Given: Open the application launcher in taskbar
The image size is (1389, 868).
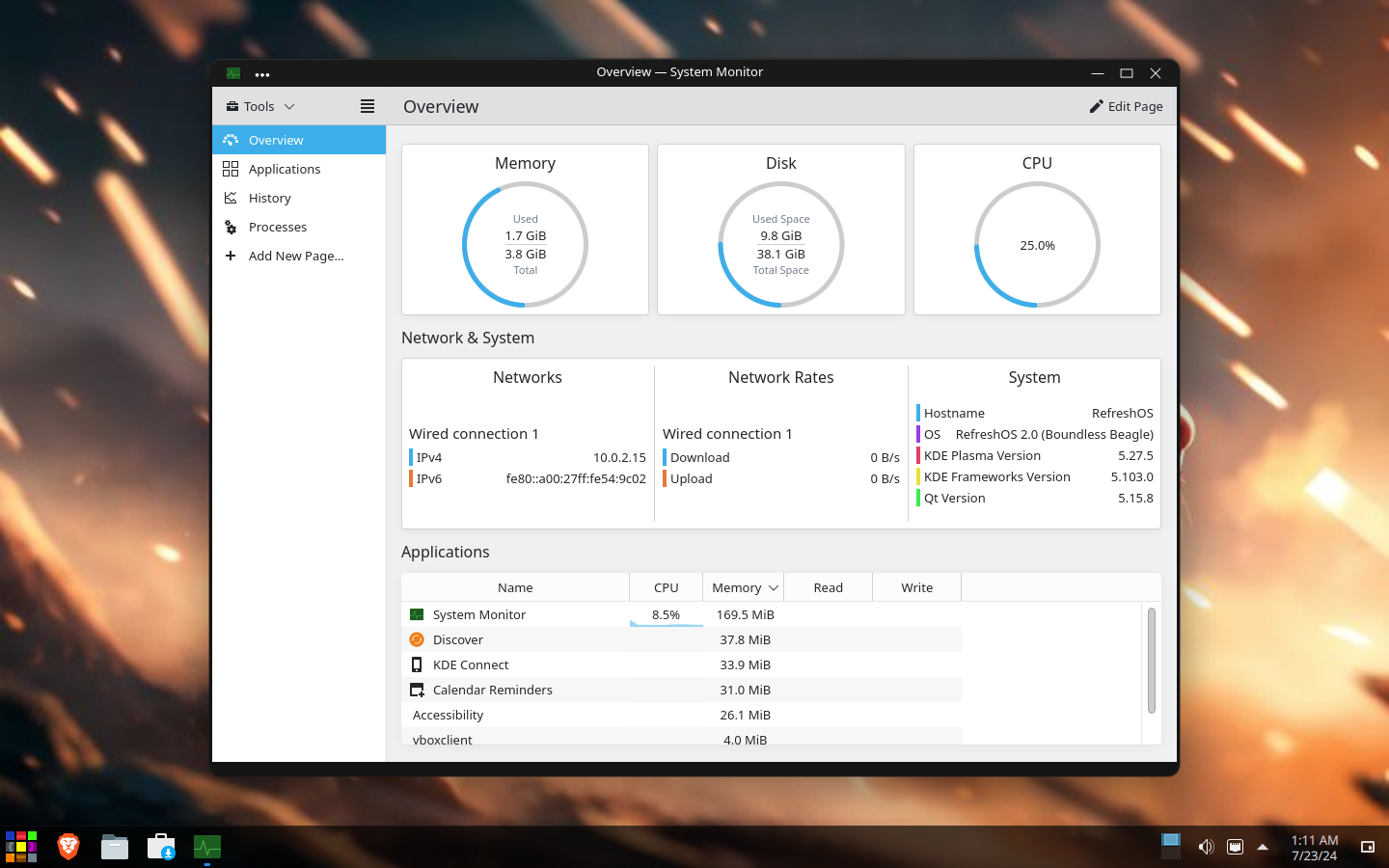Looking at the screenshot, I should (21, 847).
